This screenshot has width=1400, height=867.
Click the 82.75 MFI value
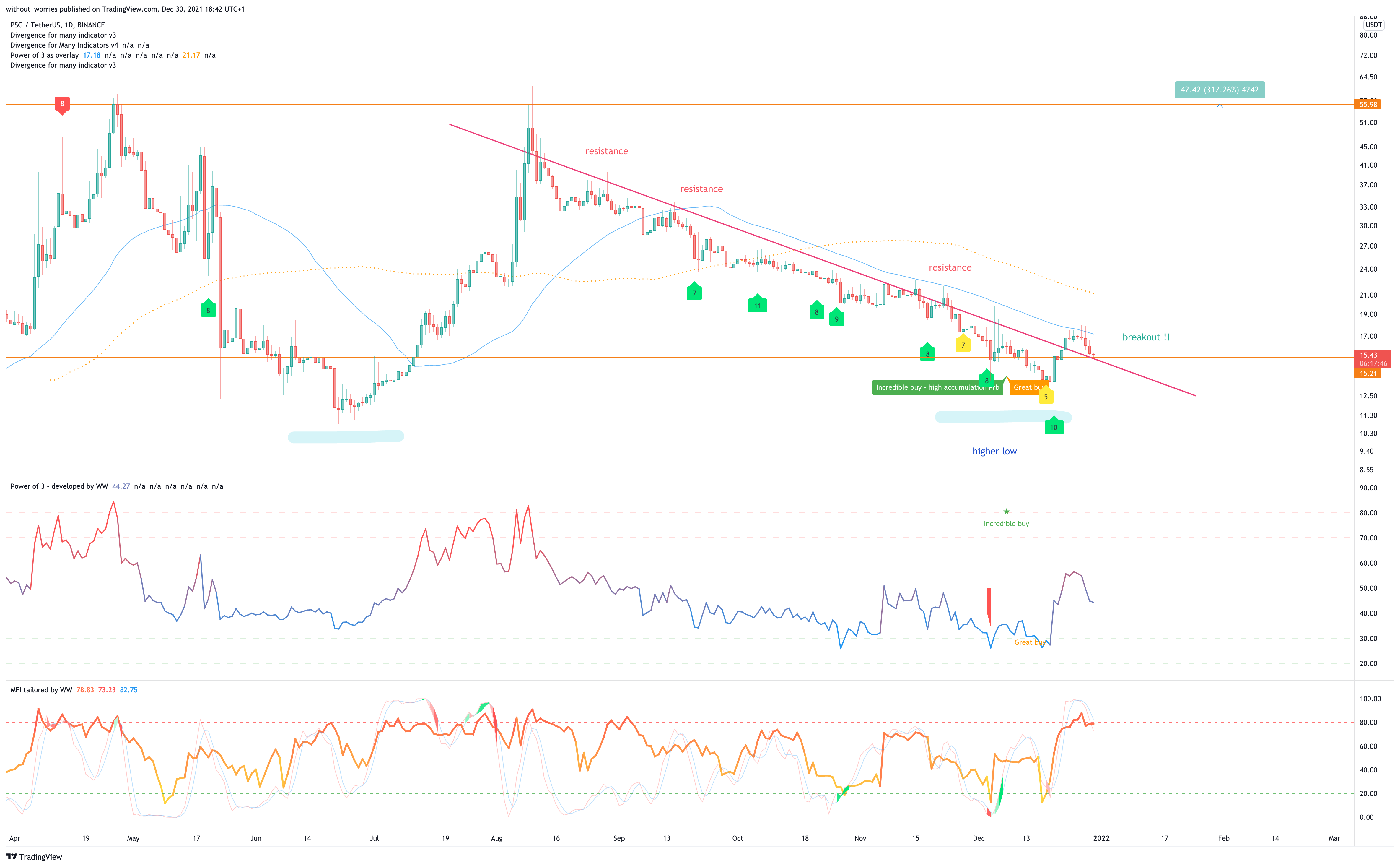[x=128, y=690]
